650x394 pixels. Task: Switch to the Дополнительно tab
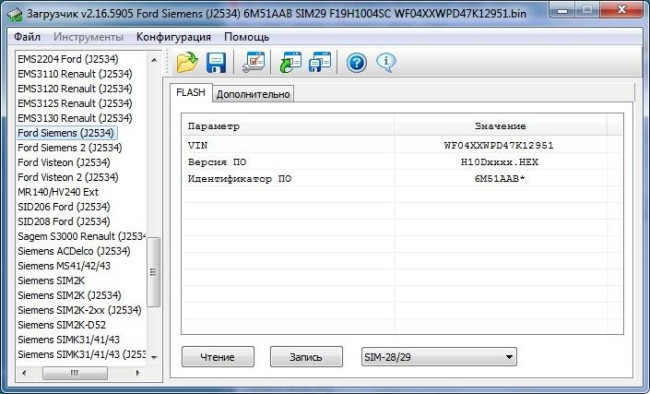pos(253,94)
